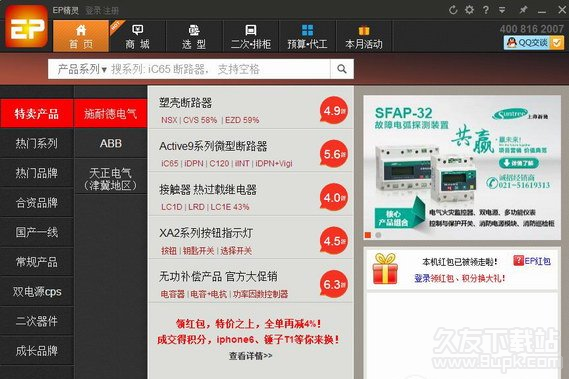Viewport: 569px width, 379px height.
Task: Select 二次器件 category
Action: point(37,321)
